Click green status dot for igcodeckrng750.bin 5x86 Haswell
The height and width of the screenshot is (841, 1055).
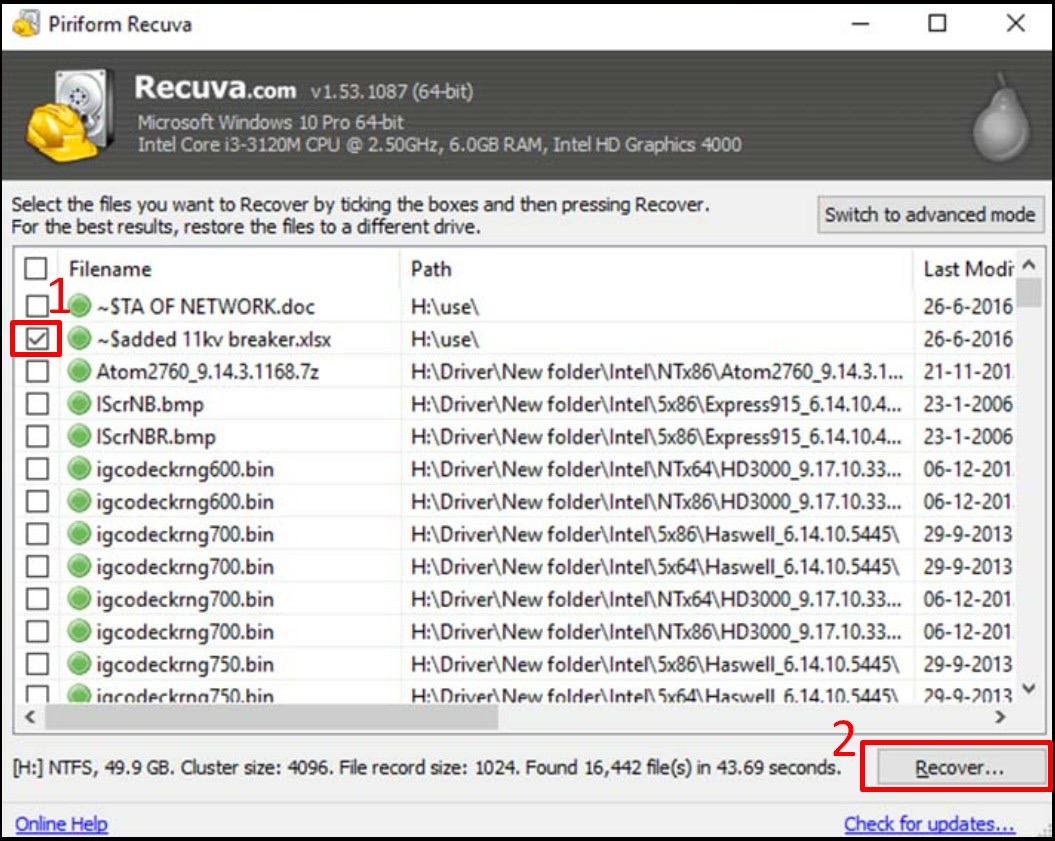tap(79, 663)
